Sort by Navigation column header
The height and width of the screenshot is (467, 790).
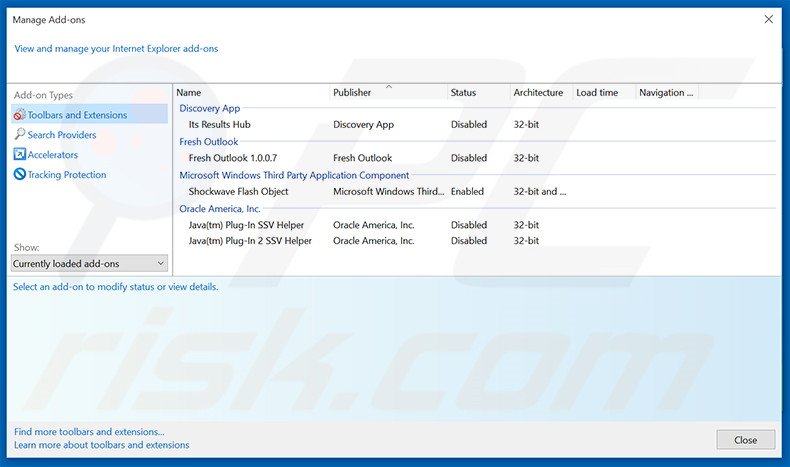coord(667,92)
